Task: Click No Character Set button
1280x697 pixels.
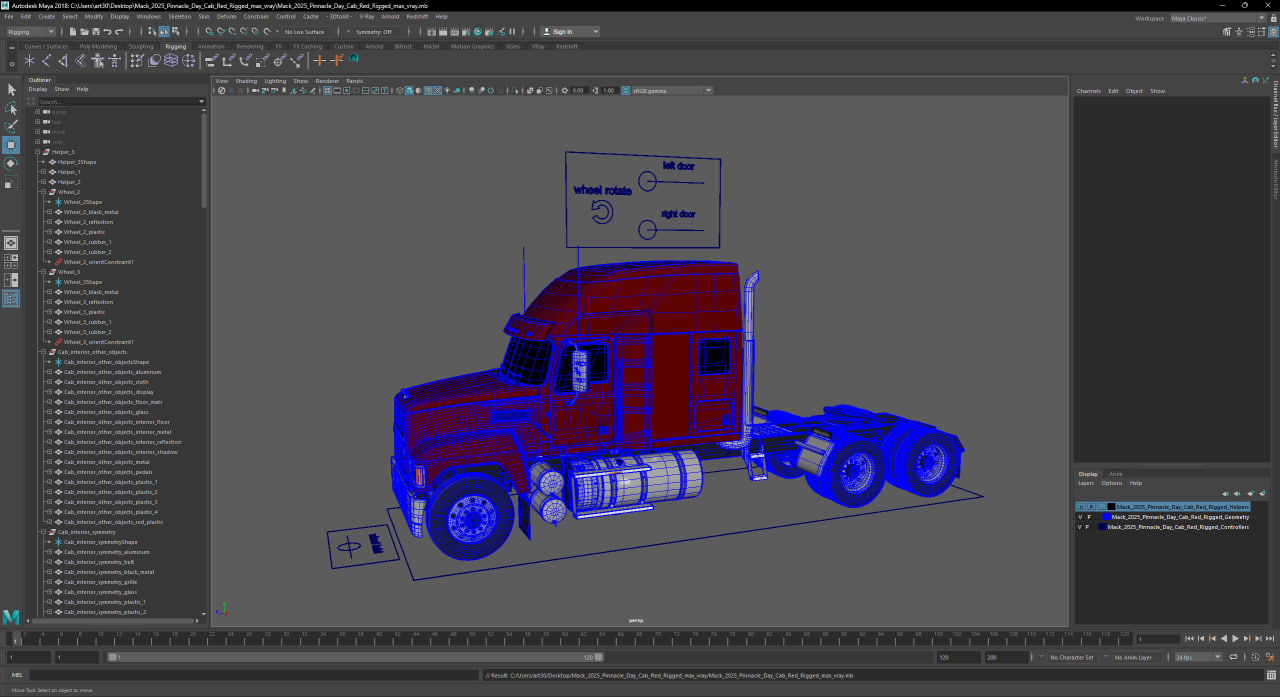Action: 1072,657
